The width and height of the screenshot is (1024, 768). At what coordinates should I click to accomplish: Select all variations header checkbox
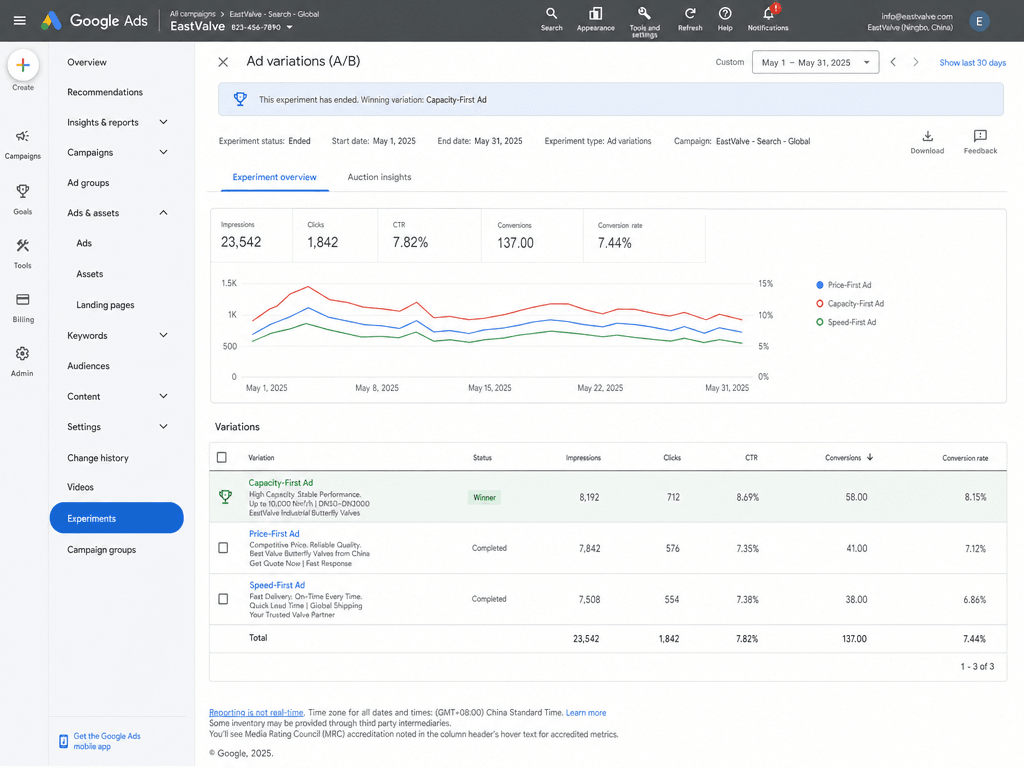(x=222, y=458)
